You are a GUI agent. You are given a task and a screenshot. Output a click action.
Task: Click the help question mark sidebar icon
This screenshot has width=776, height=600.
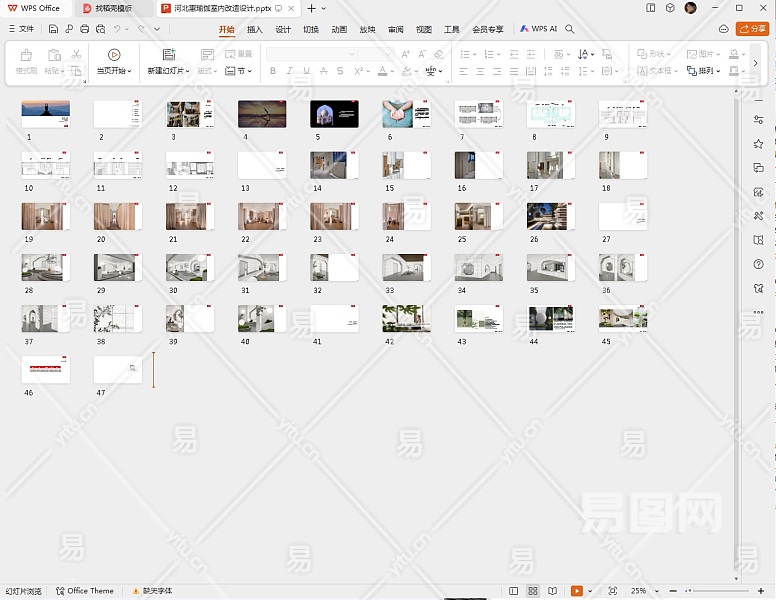point(759,264)
